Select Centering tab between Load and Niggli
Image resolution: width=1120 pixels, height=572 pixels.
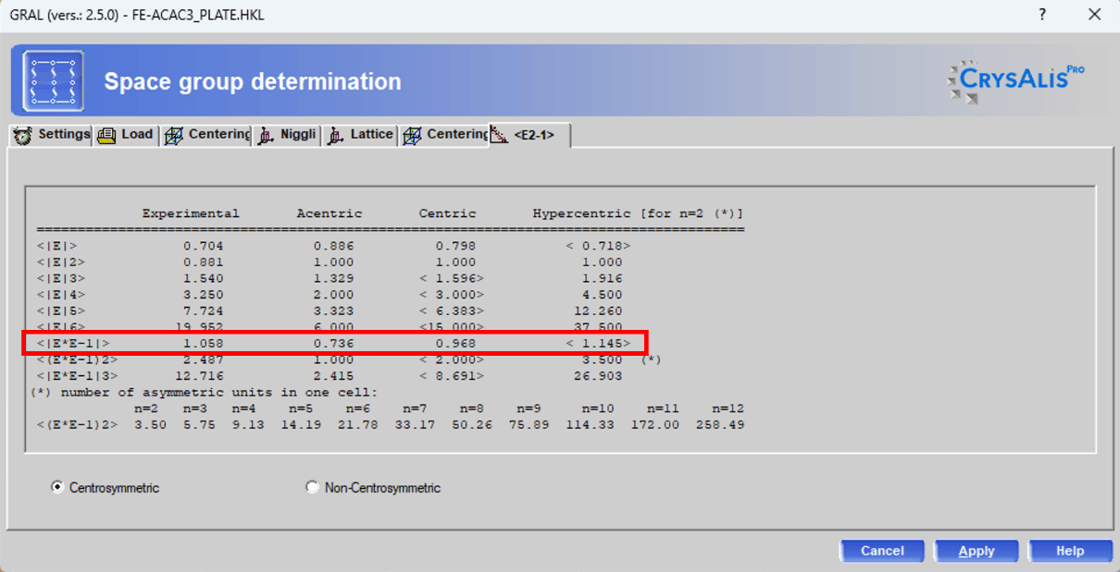208,135
